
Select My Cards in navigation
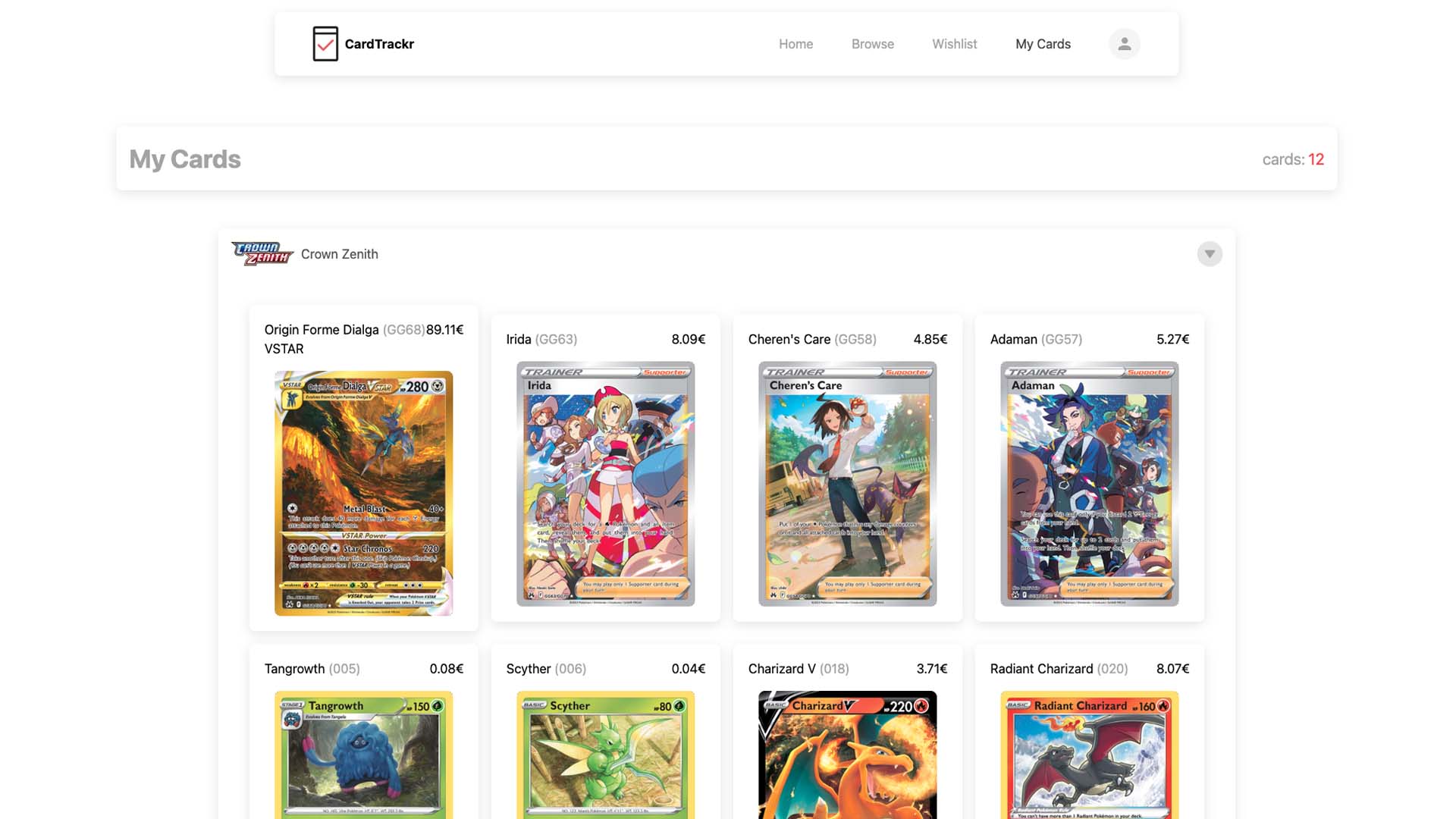coord(1043,44)
